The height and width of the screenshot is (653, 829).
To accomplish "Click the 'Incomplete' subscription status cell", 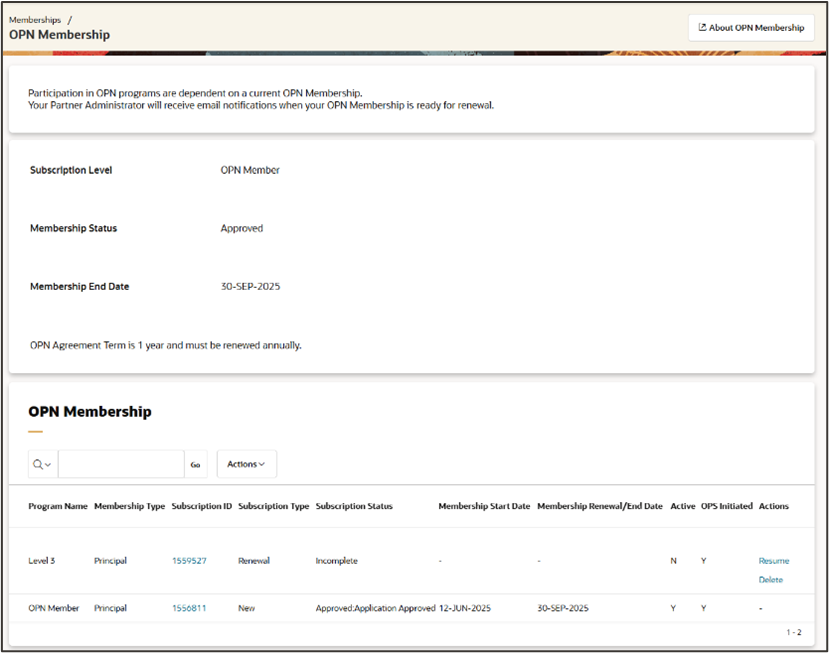I will [x=336, y=560].
